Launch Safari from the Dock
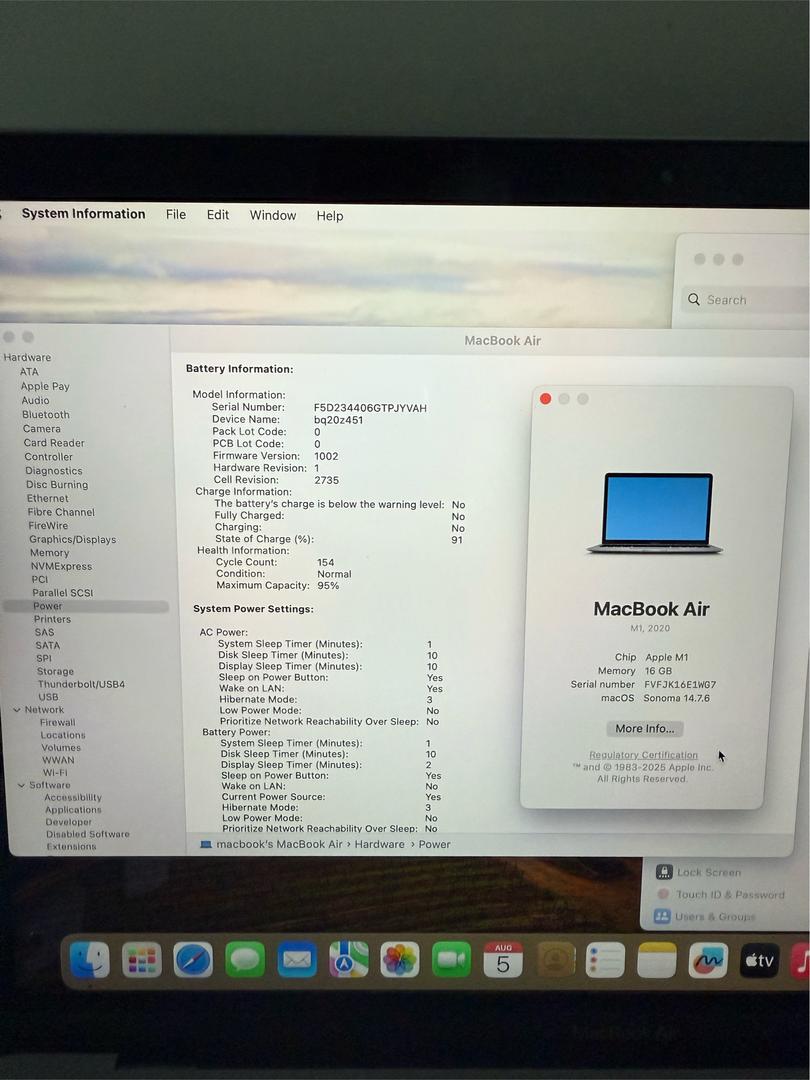 193,959
